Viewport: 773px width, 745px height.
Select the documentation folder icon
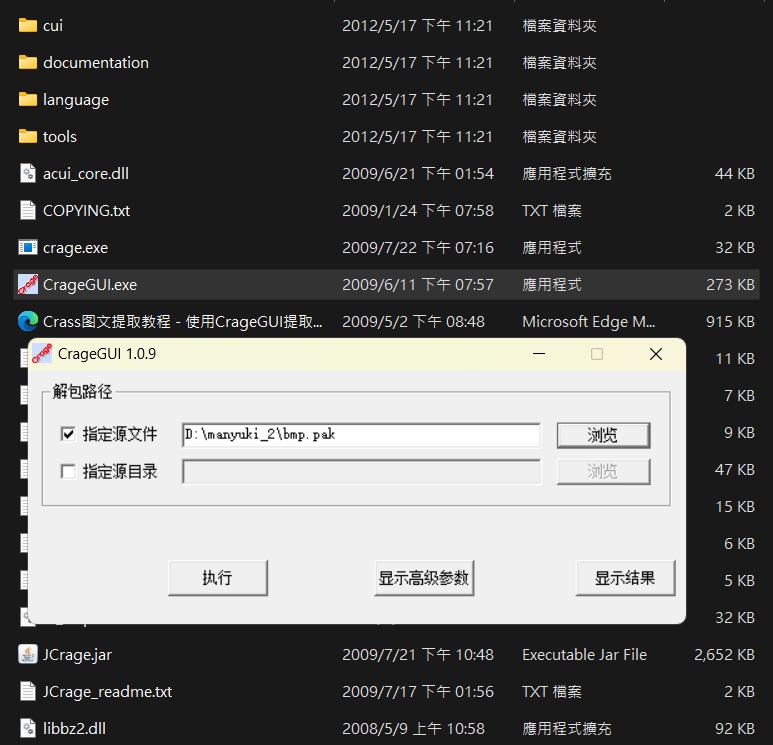28,62
